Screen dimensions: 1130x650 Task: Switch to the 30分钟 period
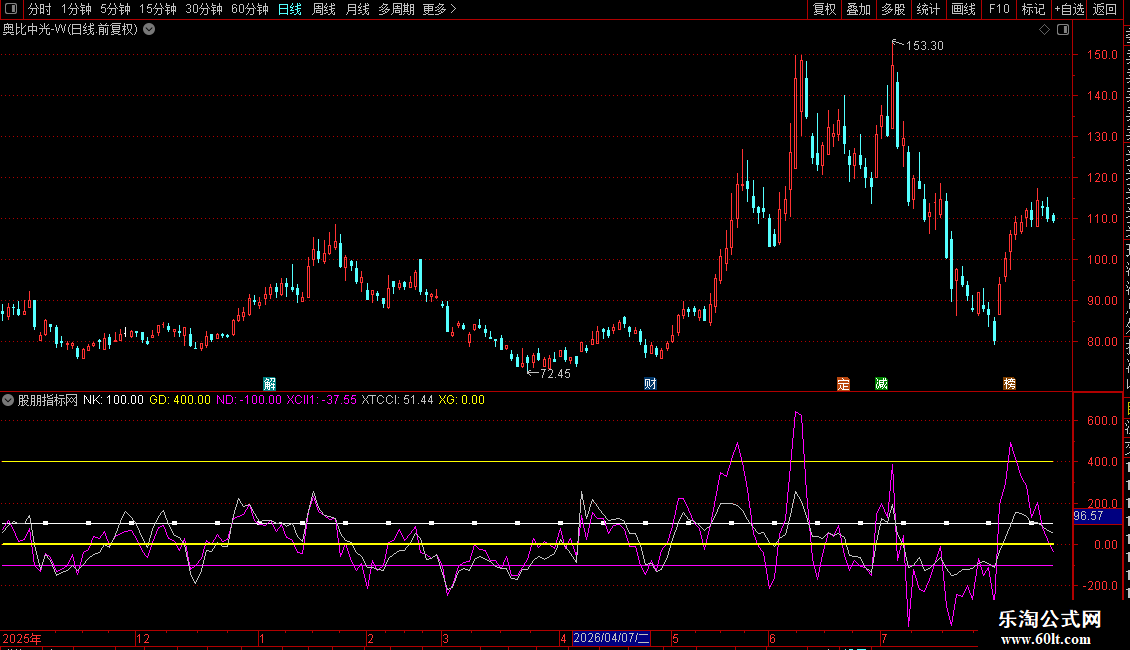coord(204,9)
